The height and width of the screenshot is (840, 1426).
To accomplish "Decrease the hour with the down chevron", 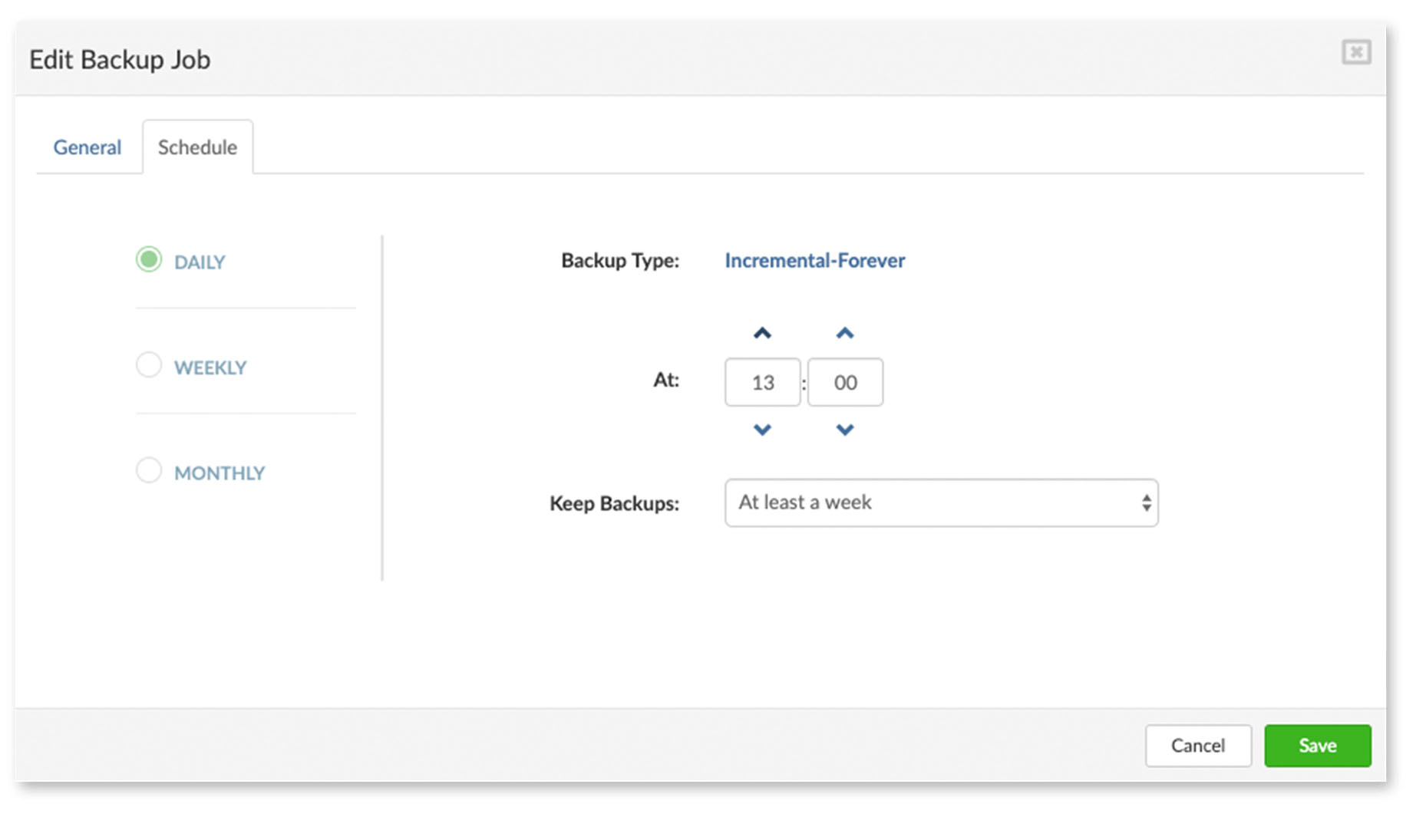I will [x=761, y=430].
